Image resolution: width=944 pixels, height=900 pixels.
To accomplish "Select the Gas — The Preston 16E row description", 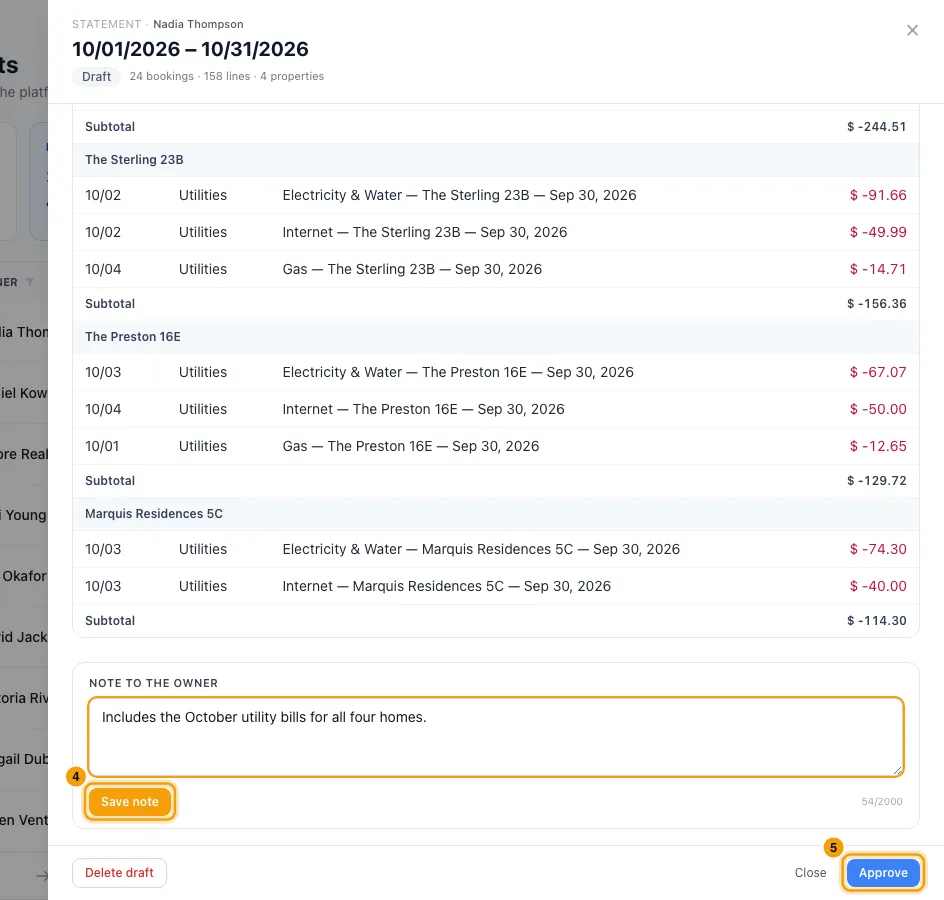I will tap(411, 446).
